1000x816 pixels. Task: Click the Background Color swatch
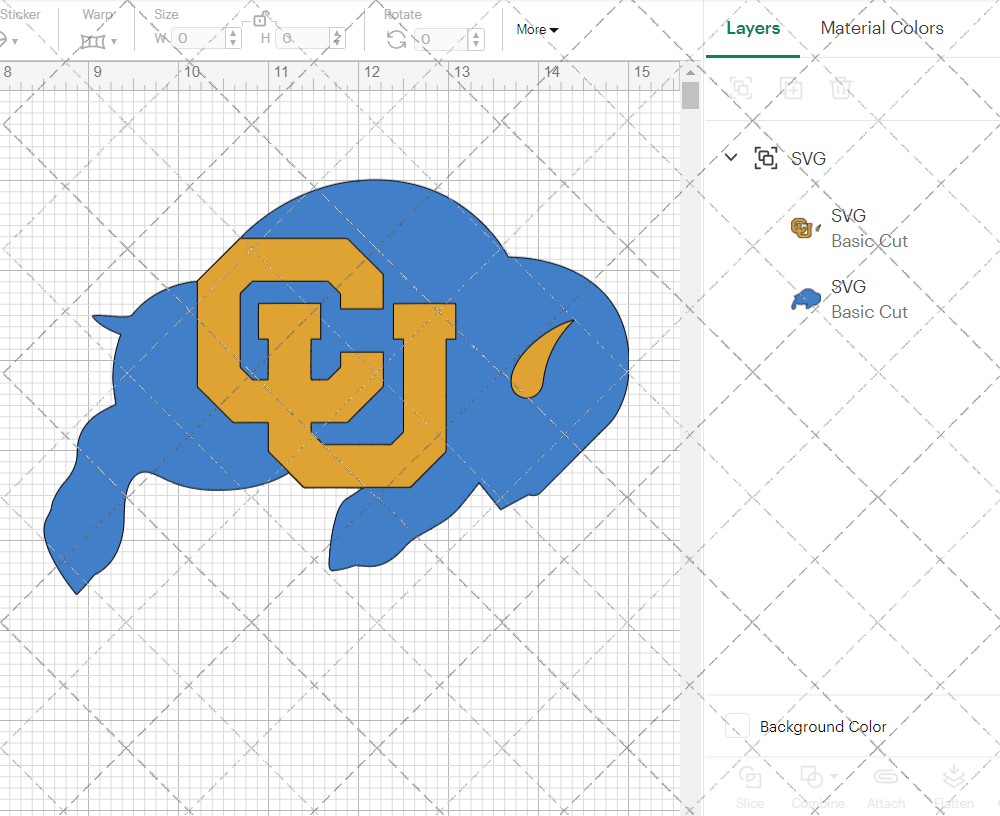pyautogui.click(x=737, y=726)
